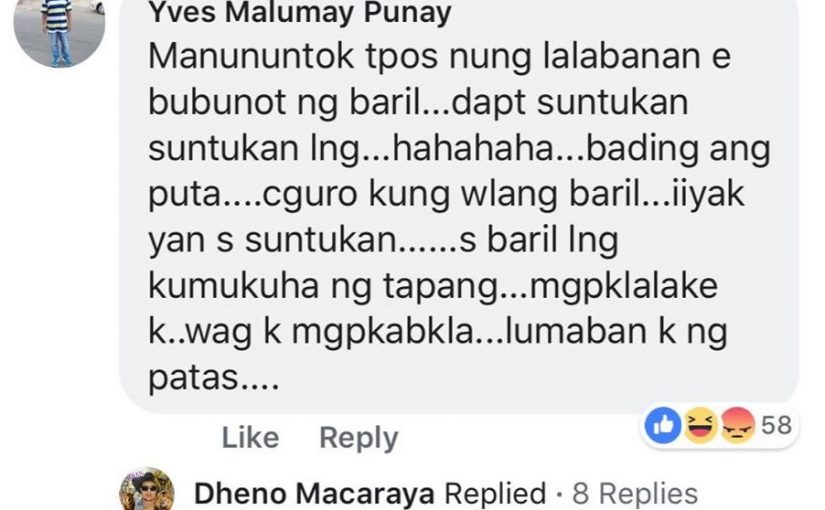Viewport: 825px width, 510px height.
Task: Click the line "suntukan lng...hahahaha...bading ang"
Action: tap(459, 149)
